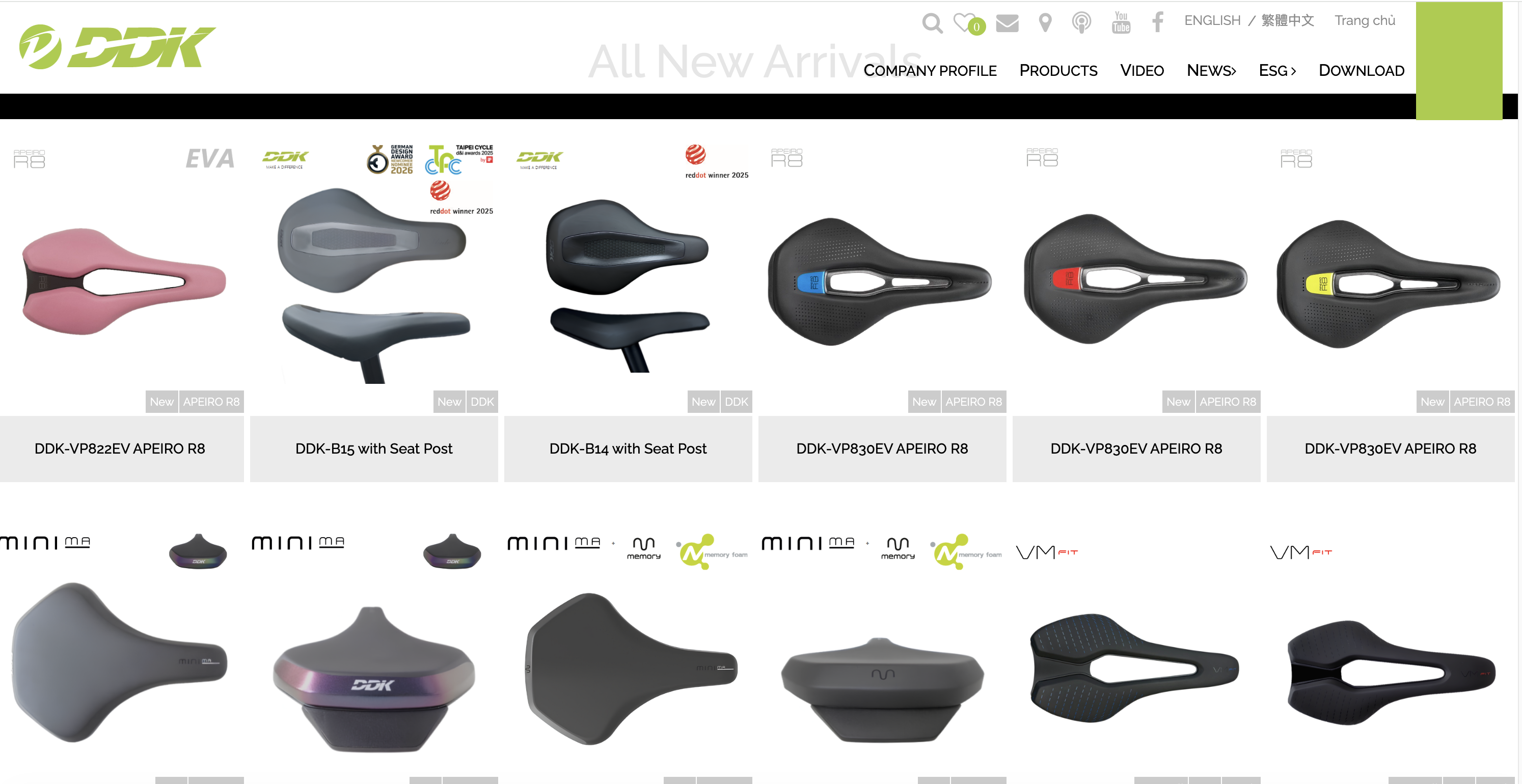Open the location pin icon
1522x784 pixels.
click(x=1045, y=23)
